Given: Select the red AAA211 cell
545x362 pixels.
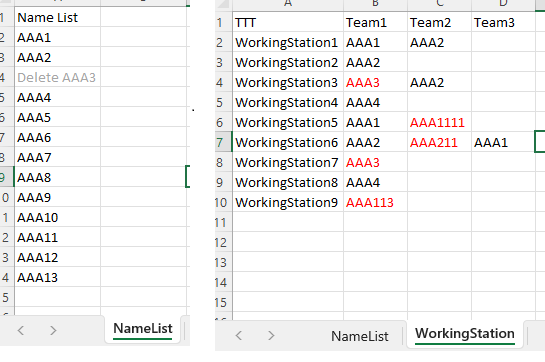Looking at the screenshot, I should coord(439,142).
